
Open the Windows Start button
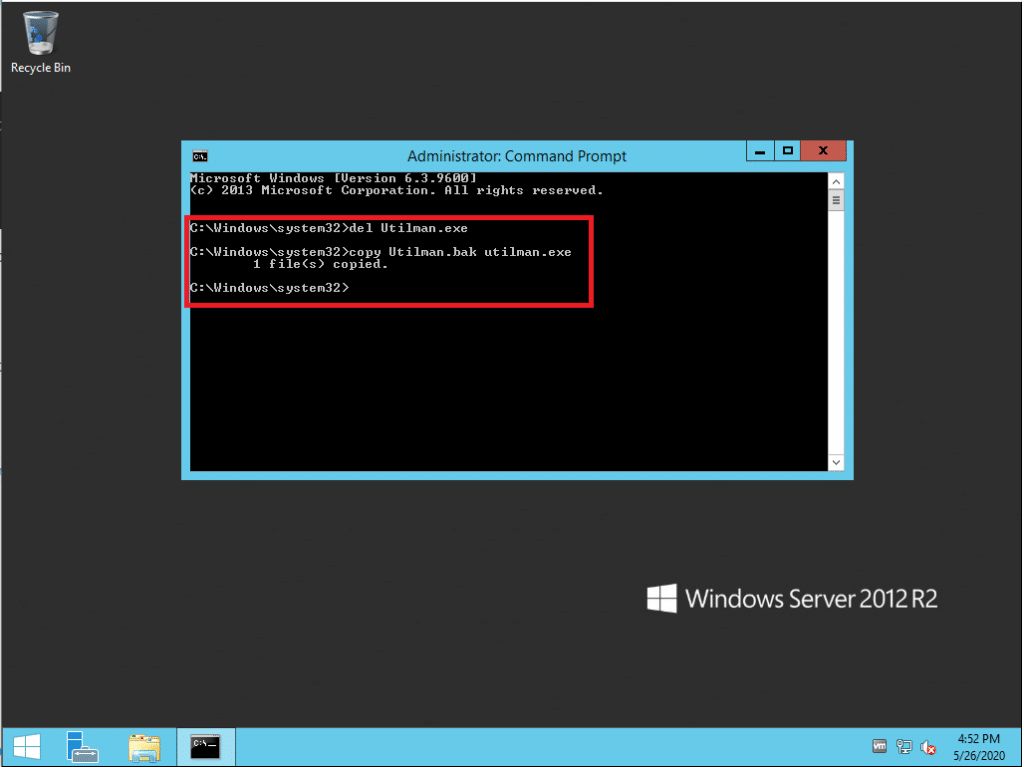pyautogui.click(x=26, y=746)
